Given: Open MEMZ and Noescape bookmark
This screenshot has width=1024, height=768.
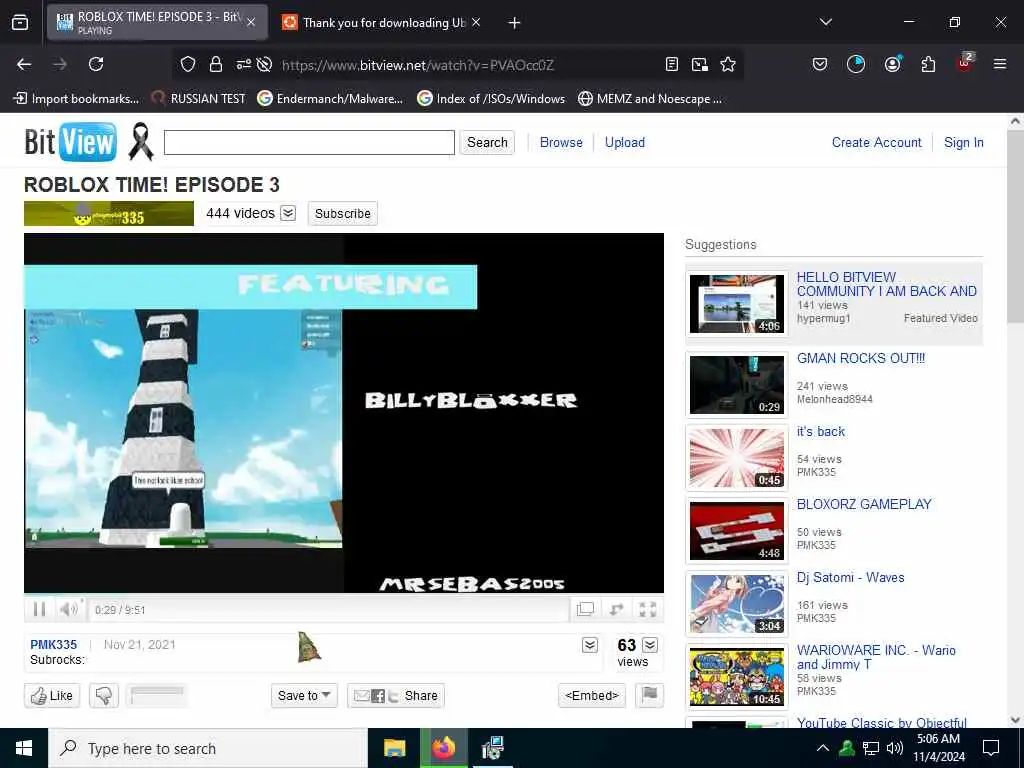Looking at the screenshot, I should (650, 99).
